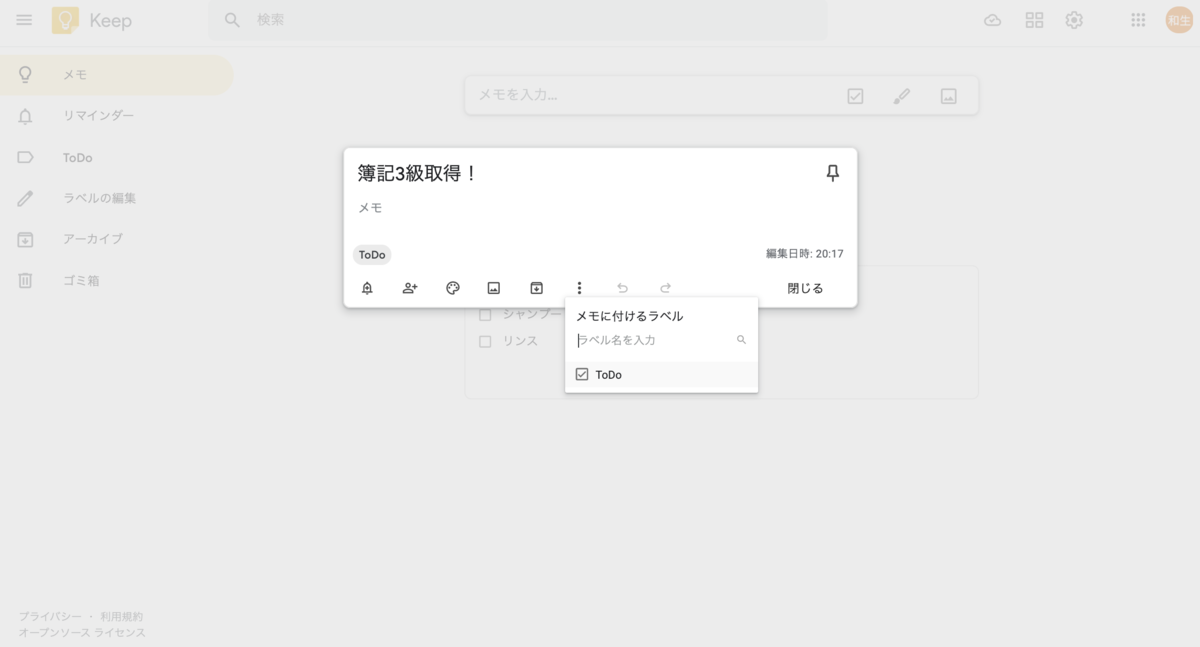
Task: Open the Keep settings menu
Action: pyautogui.click(x=1073, y=19)
